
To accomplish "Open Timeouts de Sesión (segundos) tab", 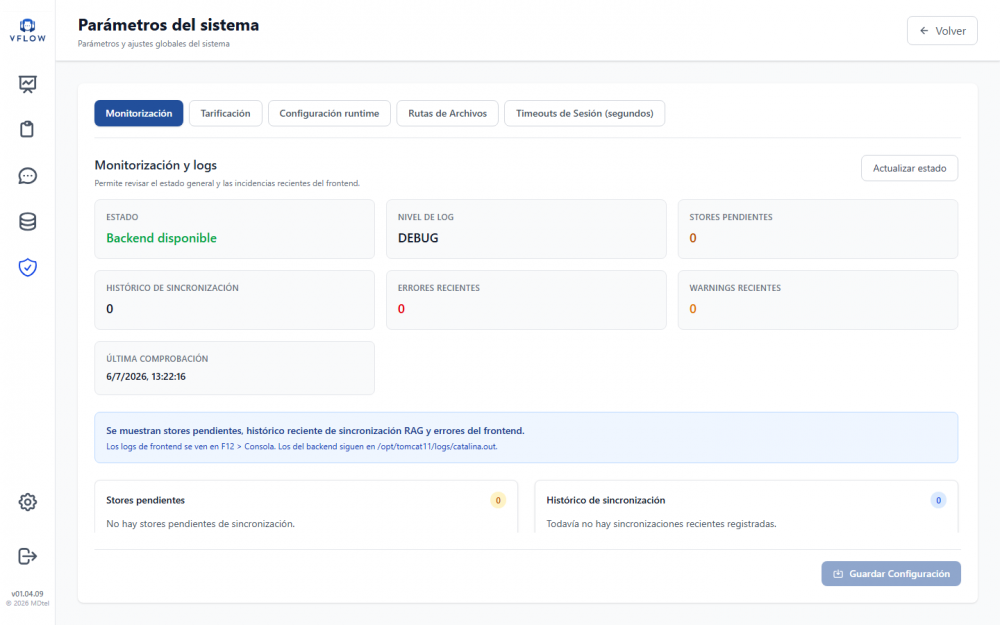I will [584, 114].
